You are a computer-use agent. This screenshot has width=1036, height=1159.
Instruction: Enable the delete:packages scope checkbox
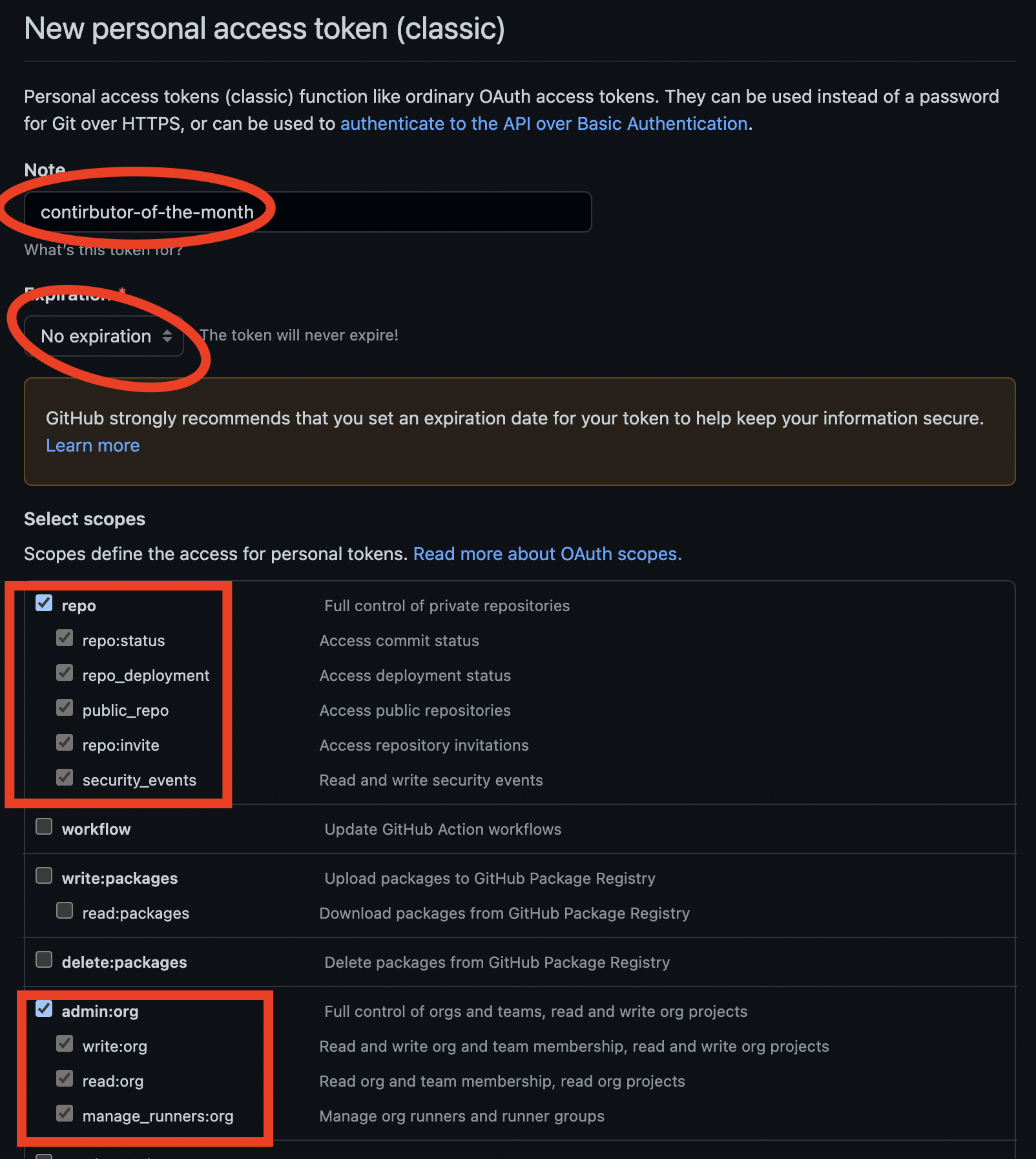[x=44, y=960]
